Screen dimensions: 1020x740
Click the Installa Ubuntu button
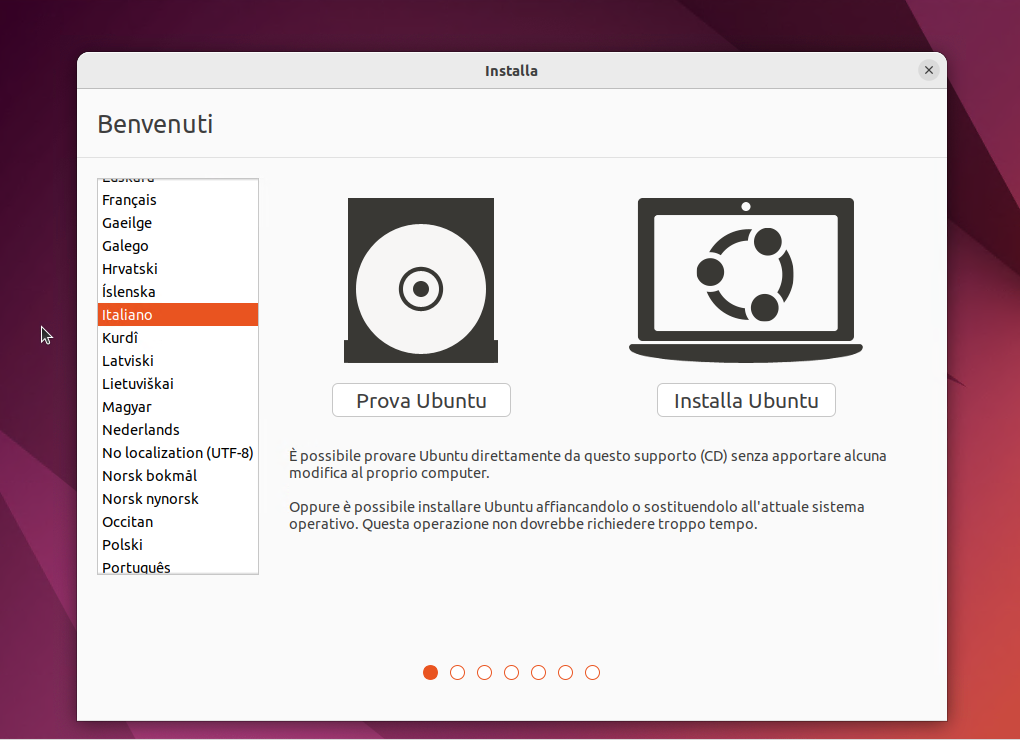coord(746,401)
